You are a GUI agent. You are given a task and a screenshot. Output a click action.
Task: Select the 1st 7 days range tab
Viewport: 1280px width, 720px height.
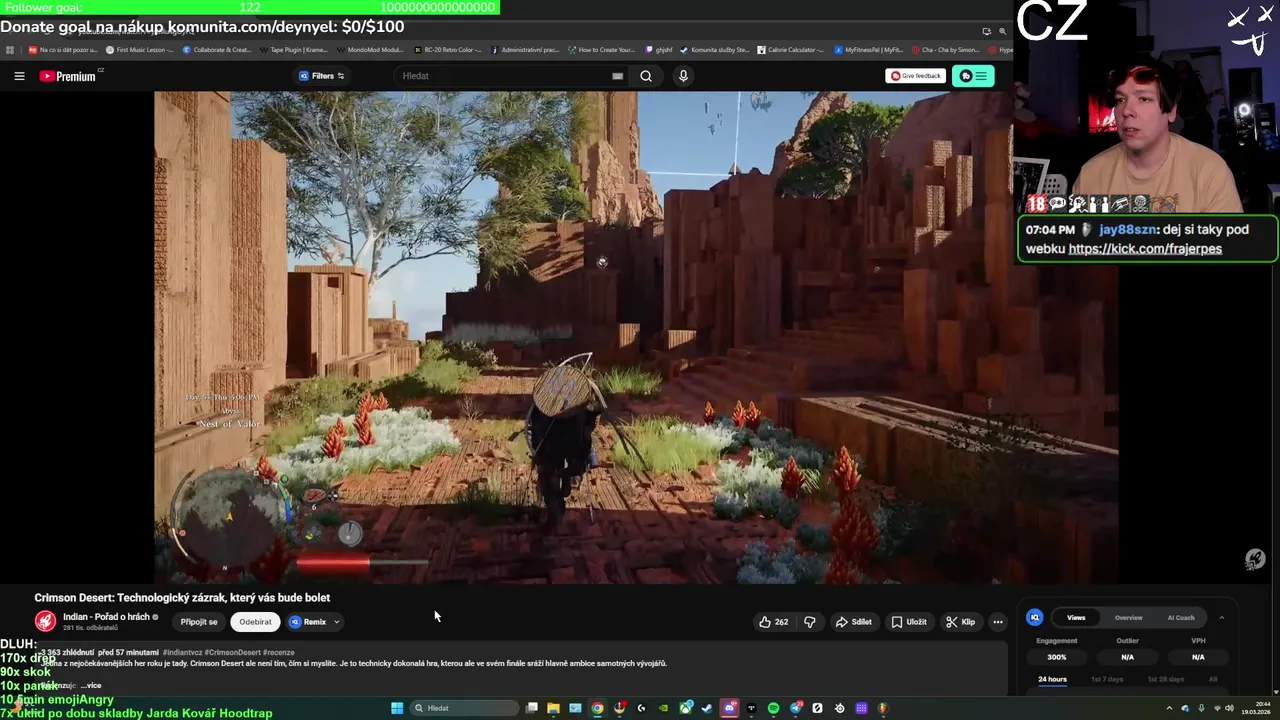[x=1107, y=679]
